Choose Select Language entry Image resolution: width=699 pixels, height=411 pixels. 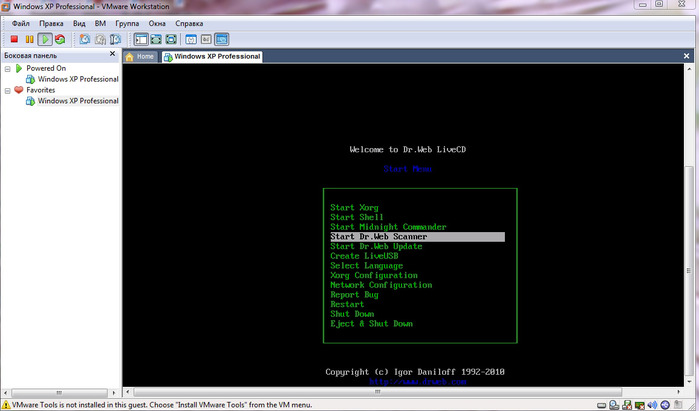[x=366, y=266]
